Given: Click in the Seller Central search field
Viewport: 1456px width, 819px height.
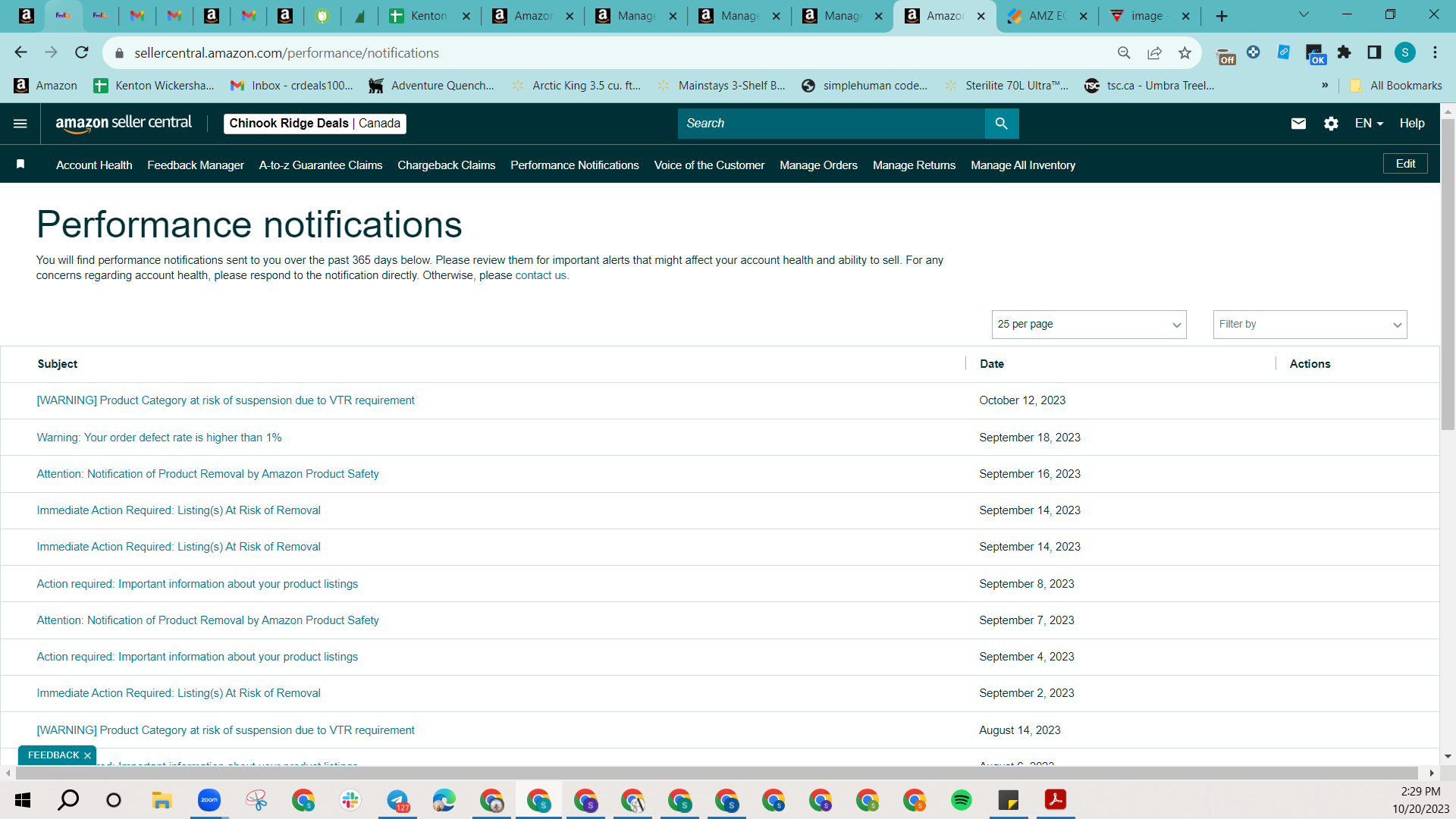Looking at the screenshot, I should click(831, 124).
